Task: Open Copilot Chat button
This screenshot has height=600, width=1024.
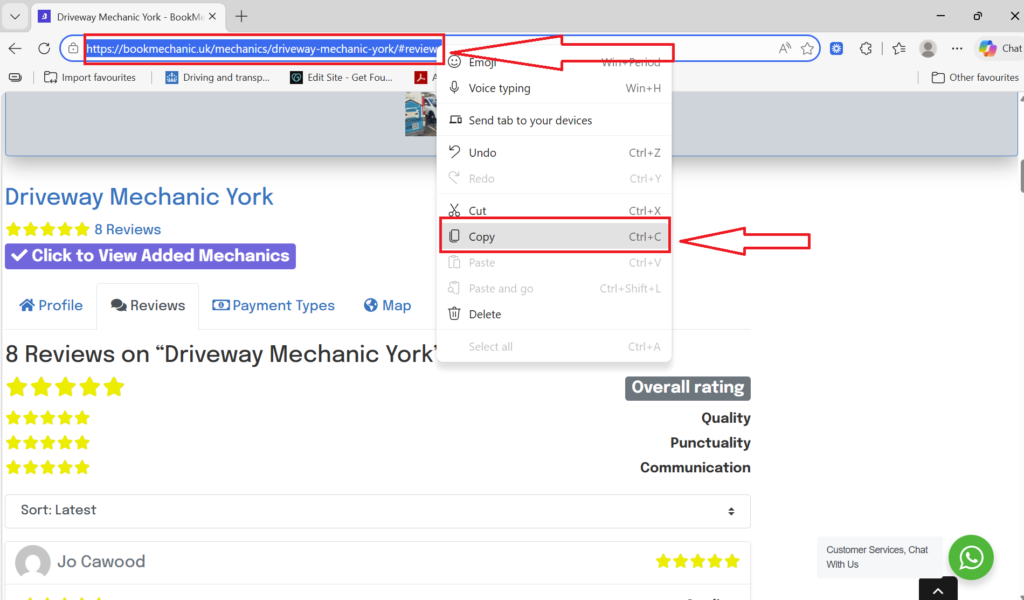Action: (1000, 48)
